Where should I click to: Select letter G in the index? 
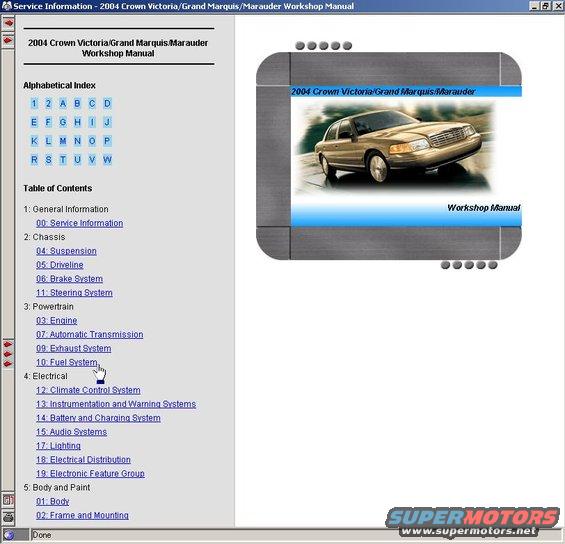(63, 122)
